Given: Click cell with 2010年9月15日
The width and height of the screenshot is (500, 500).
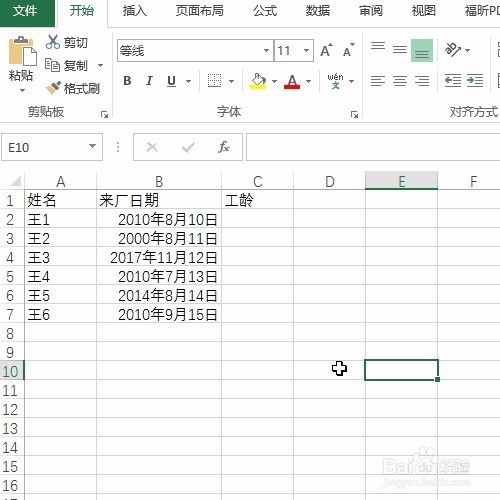Looking at the screenshot, I should (159, 314).
